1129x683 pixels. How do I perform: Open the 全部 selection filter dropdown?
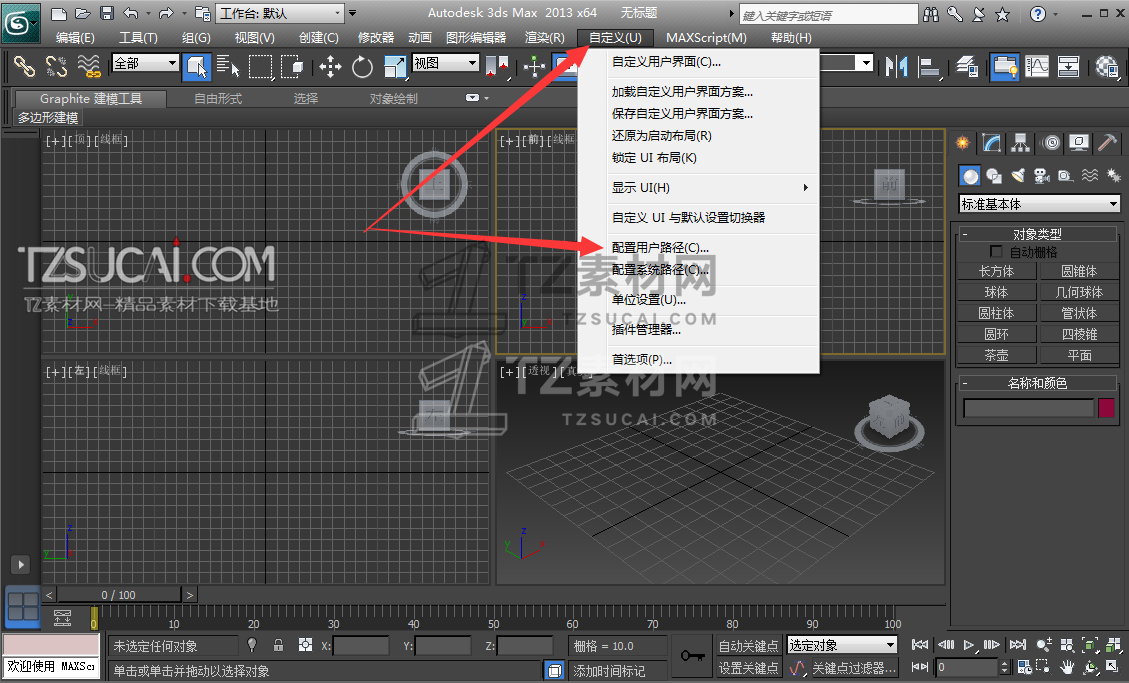click(x=145, y=63)
